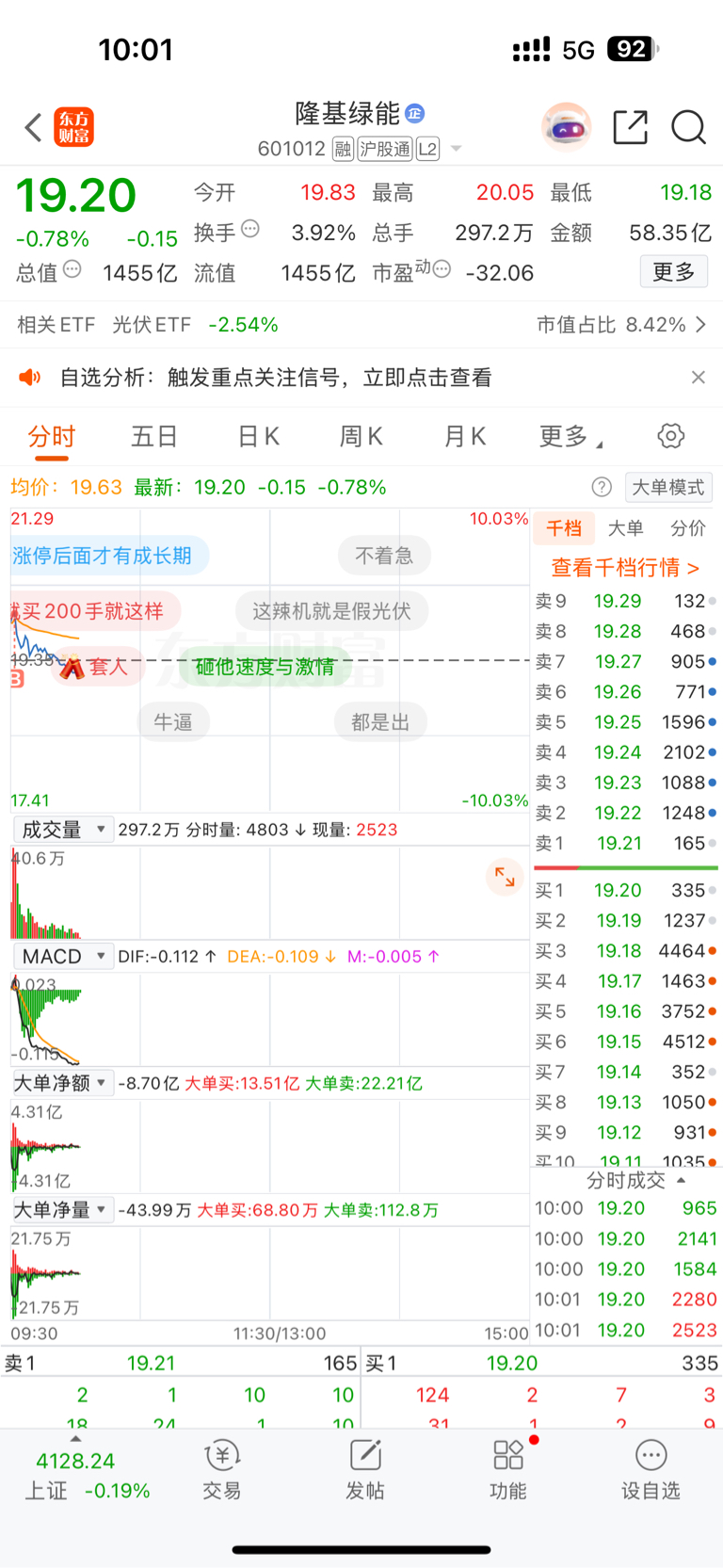Tap comment bubble 砸他速度与激情
Screen dimensions: 723x1568
265,667
